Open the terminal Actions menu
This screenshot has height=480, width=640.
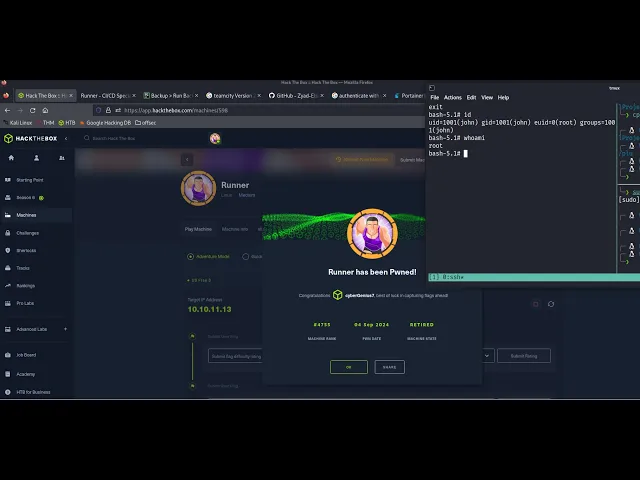click(453, 98)
